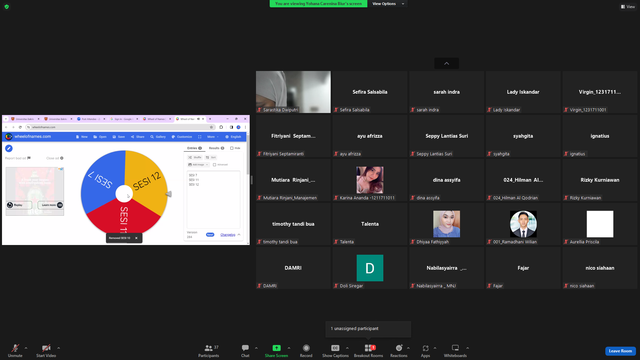Open Zoom Apps
Screen dimensions: 640x360
point(425,350)
